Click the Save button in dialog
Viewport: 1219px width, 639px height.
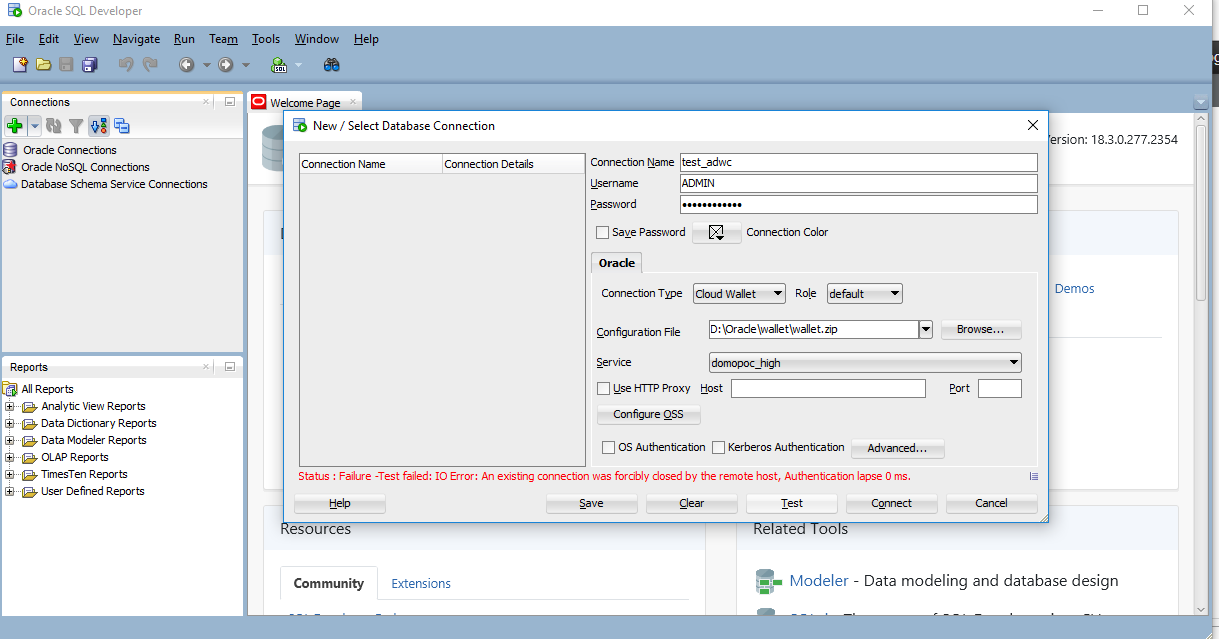click(x=591, y=503)
